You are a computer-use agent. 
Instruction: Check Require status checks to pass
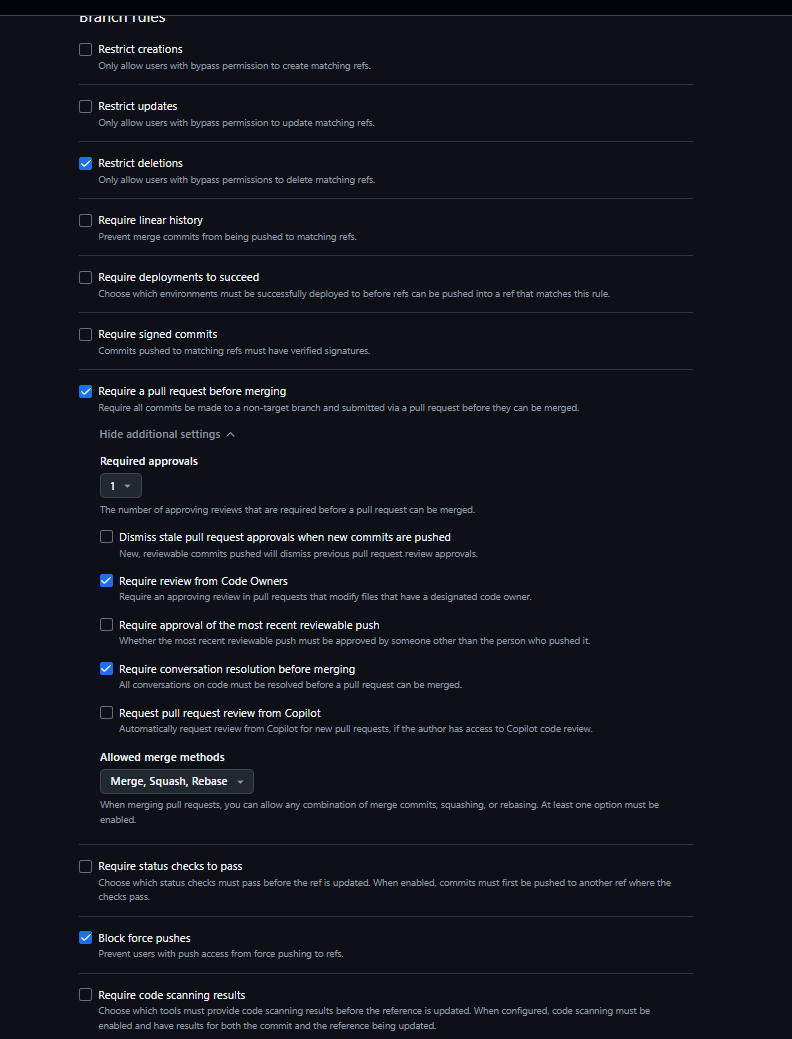coord(85,867)
